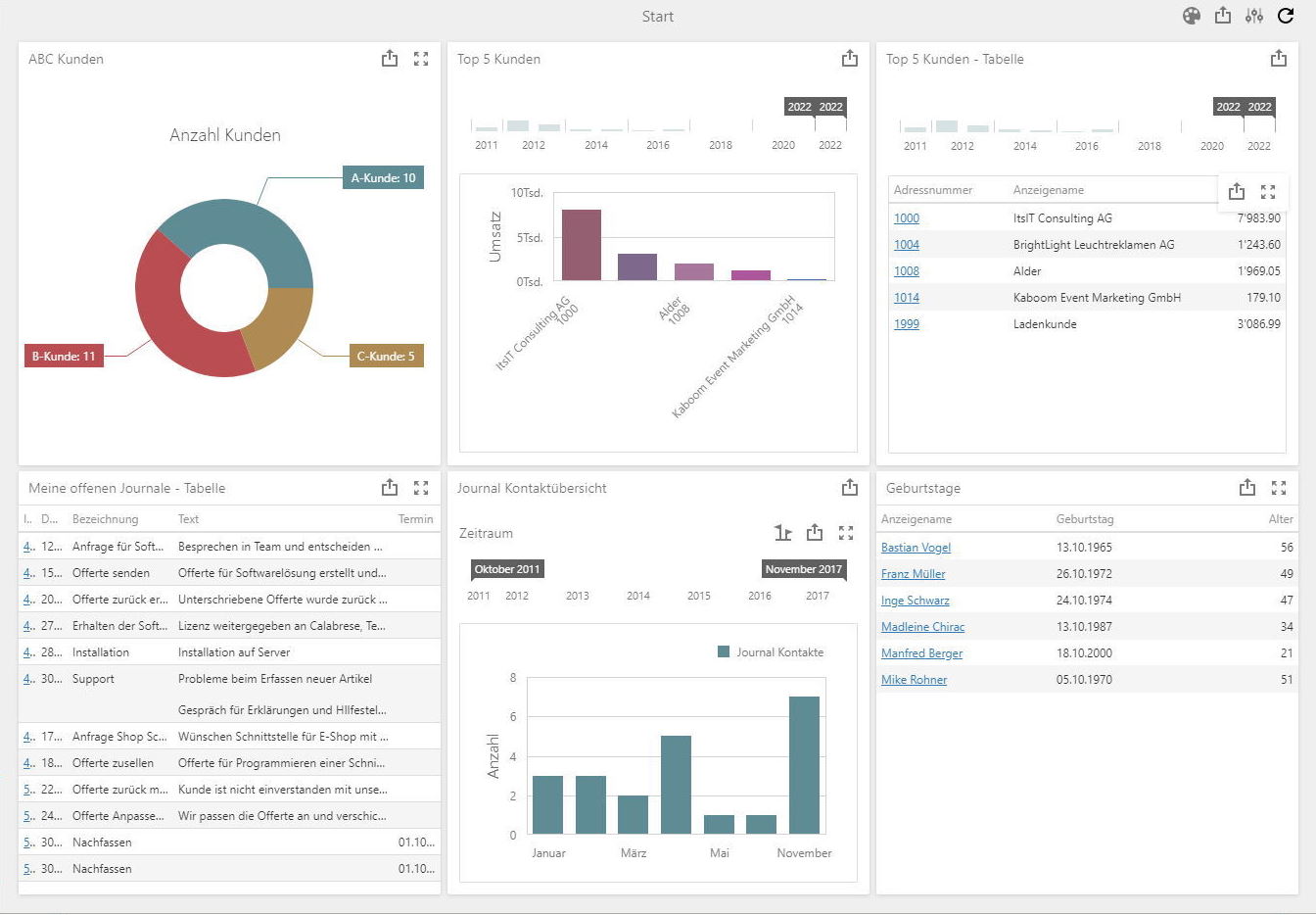Select the Support journal row
This screenshot has height=915, width=1316.
[229, 694]
